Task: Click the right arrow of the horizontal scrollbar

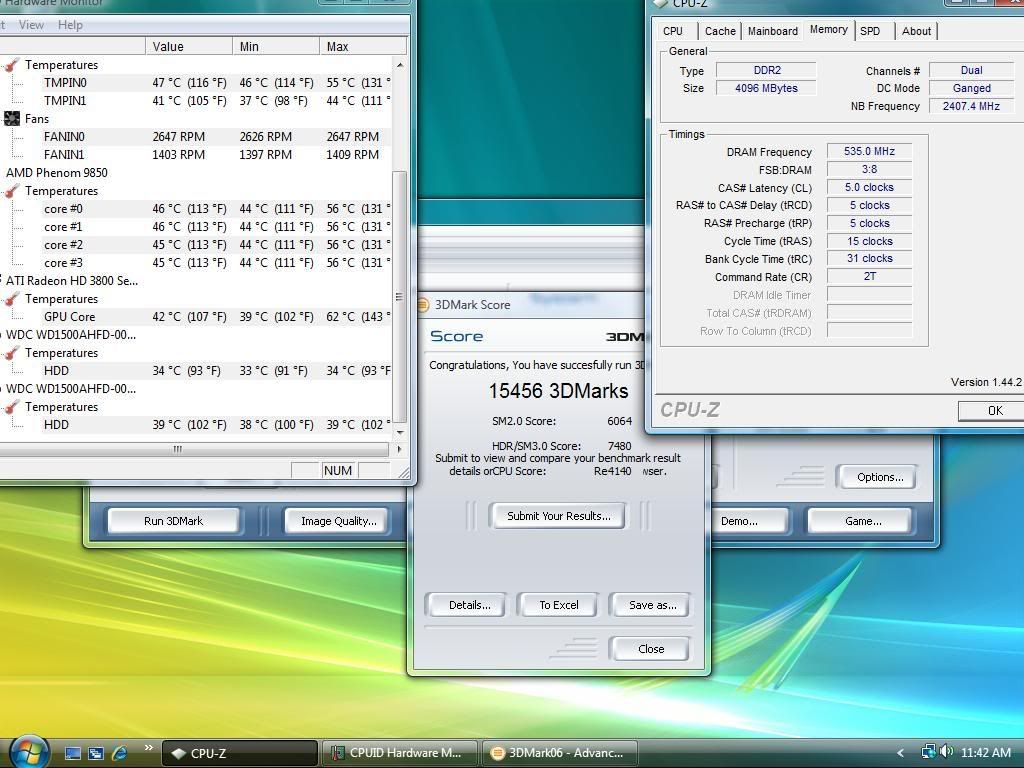Action: pos(399,449)
